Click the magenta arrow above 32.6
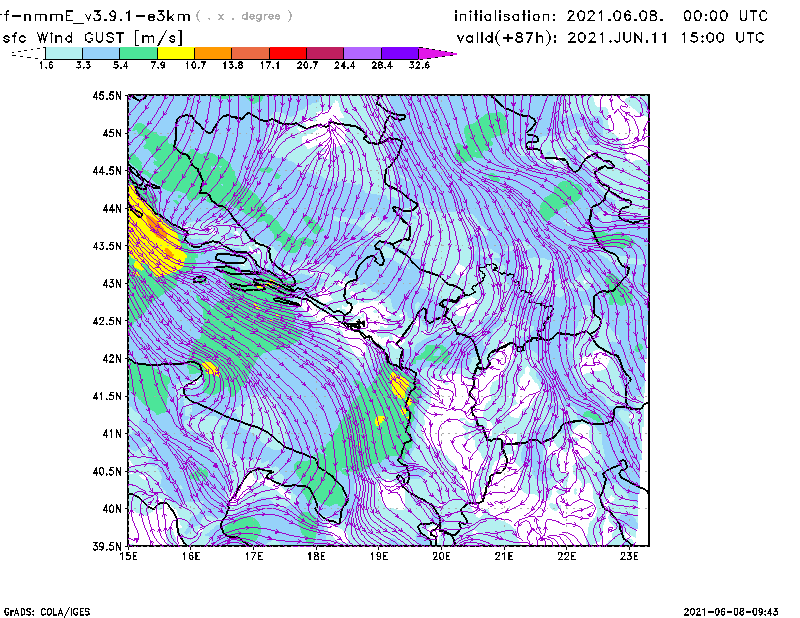Screen dimensions: 800x618 437,53
